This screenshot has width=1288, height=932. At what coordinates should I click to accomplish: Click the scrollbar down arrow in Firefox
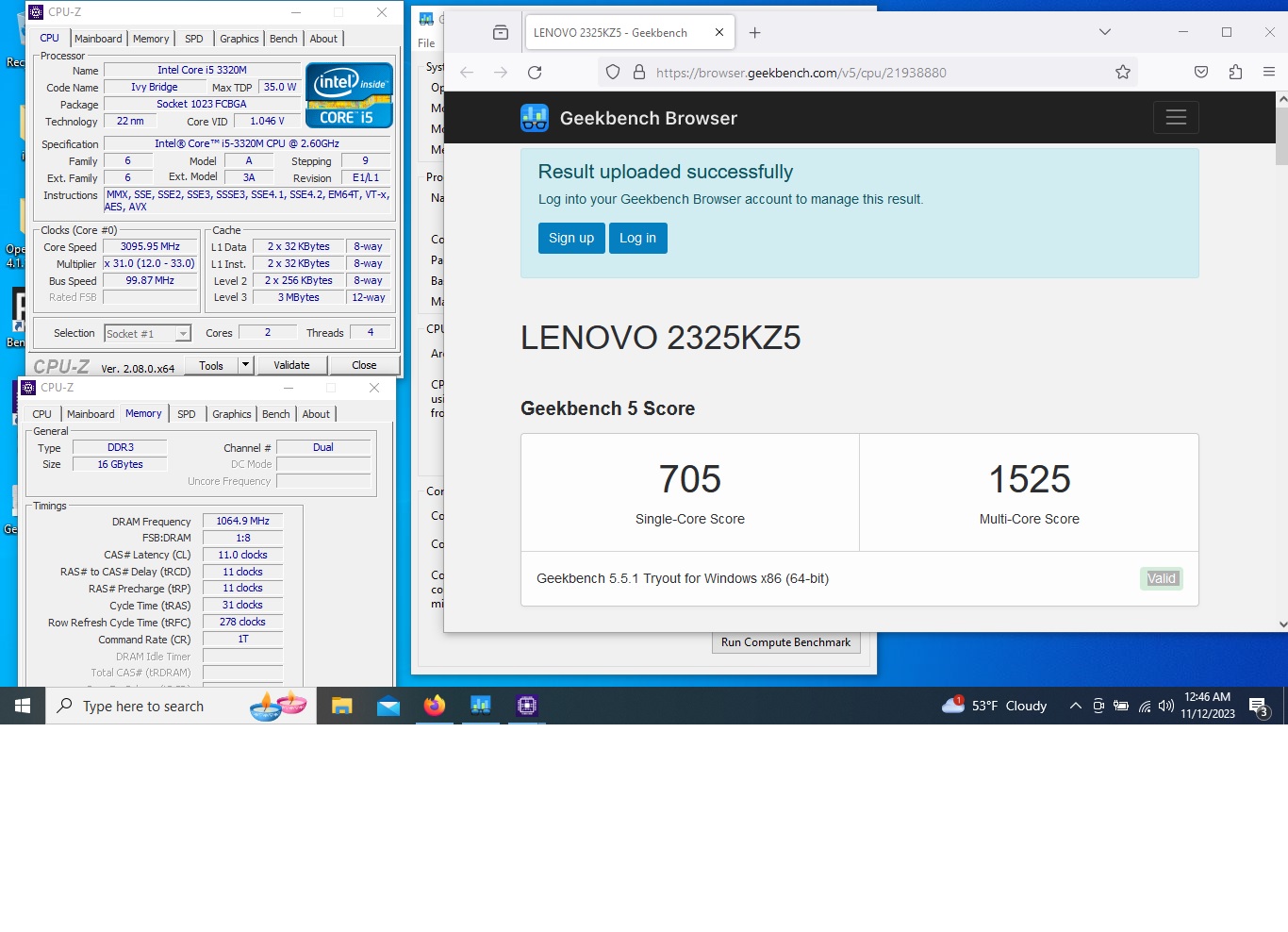[1281, 624]
